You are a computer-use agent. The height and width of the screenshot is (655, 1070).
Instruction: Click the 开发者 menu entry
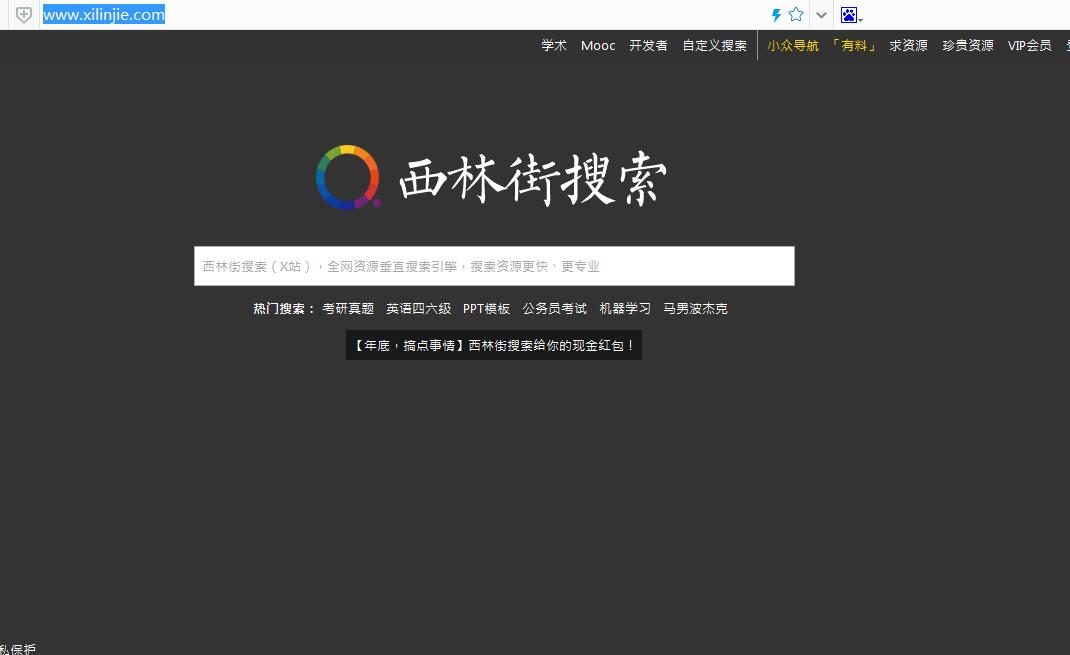648,45
